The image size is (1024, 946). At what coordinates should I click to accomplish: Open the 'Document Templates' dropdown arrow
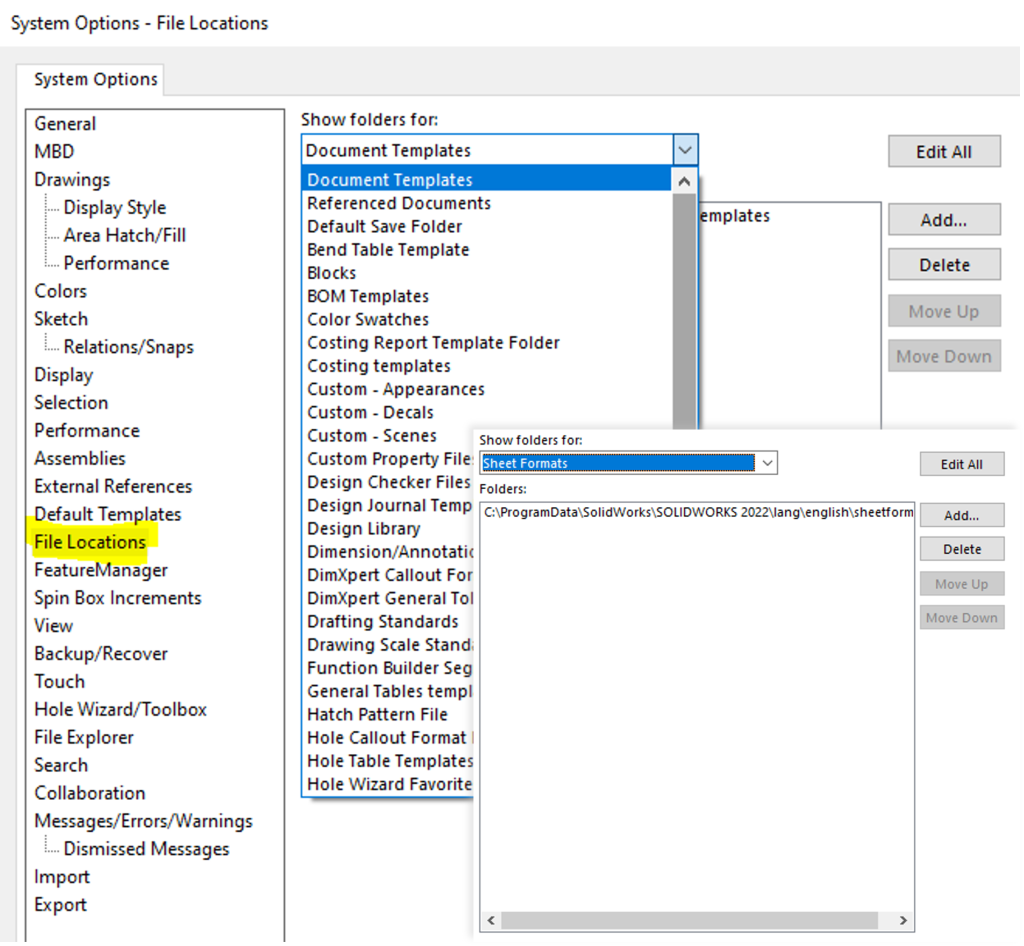(x=685, y=151)
